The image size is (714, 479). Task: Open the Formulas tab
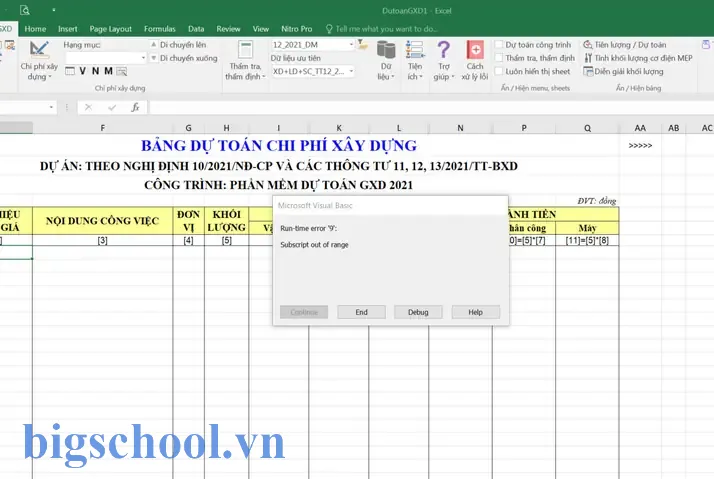(x=160, y=29)
